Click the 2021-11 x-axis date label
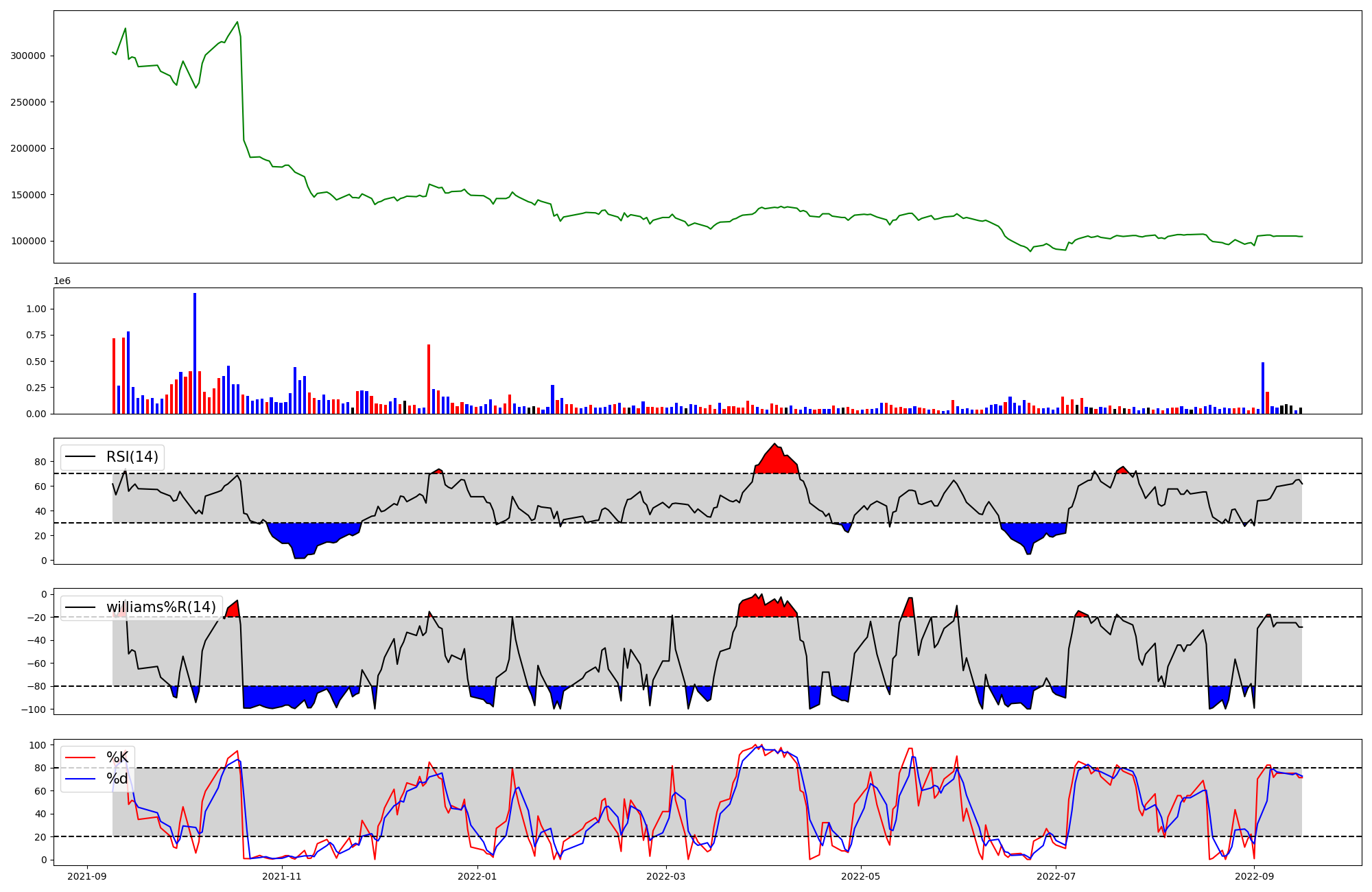Viewport: 1372px width, 892px height. (282, 876)
